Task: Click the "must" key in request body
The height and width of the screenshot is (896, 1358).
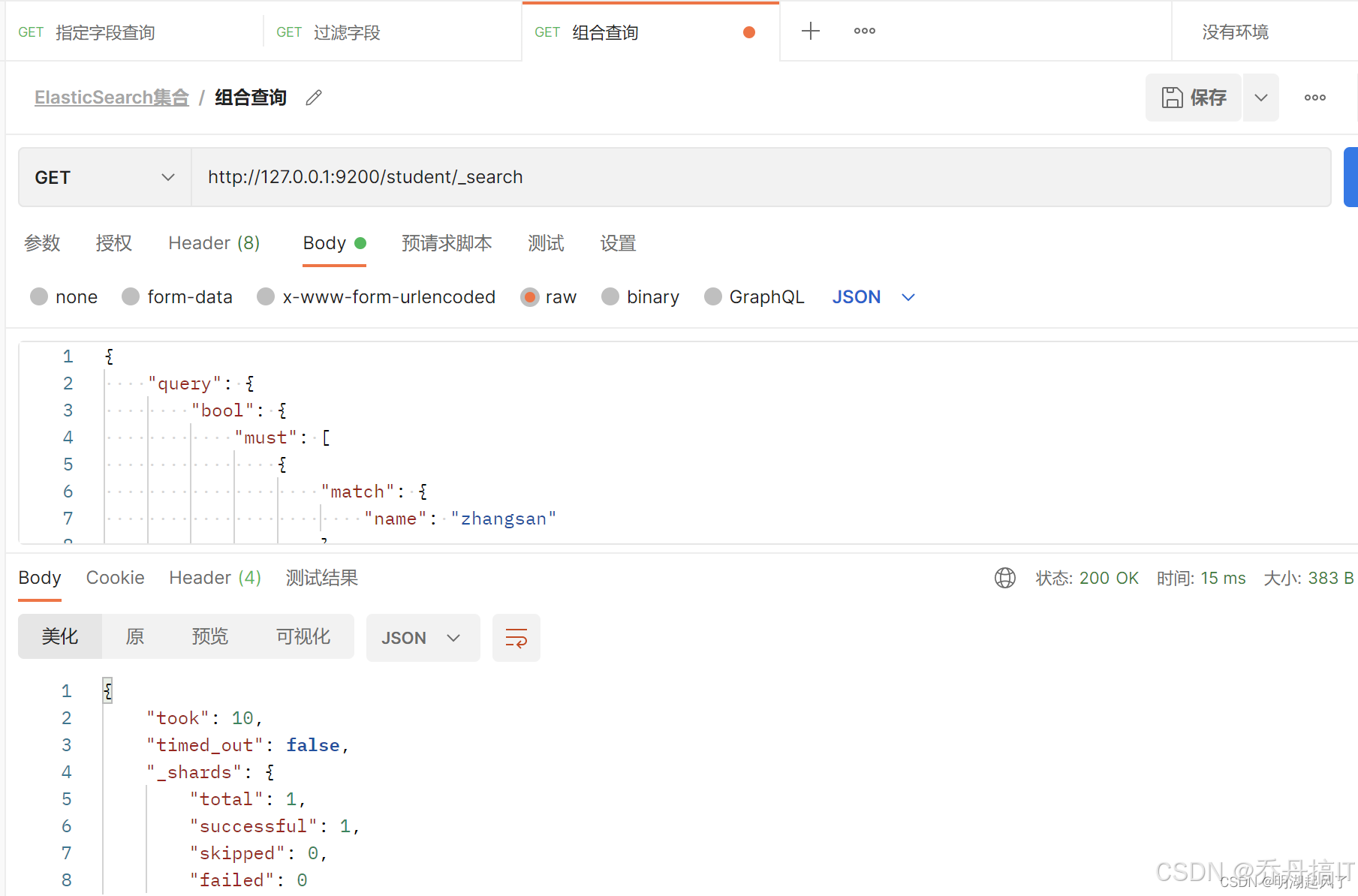Action: 266,437
